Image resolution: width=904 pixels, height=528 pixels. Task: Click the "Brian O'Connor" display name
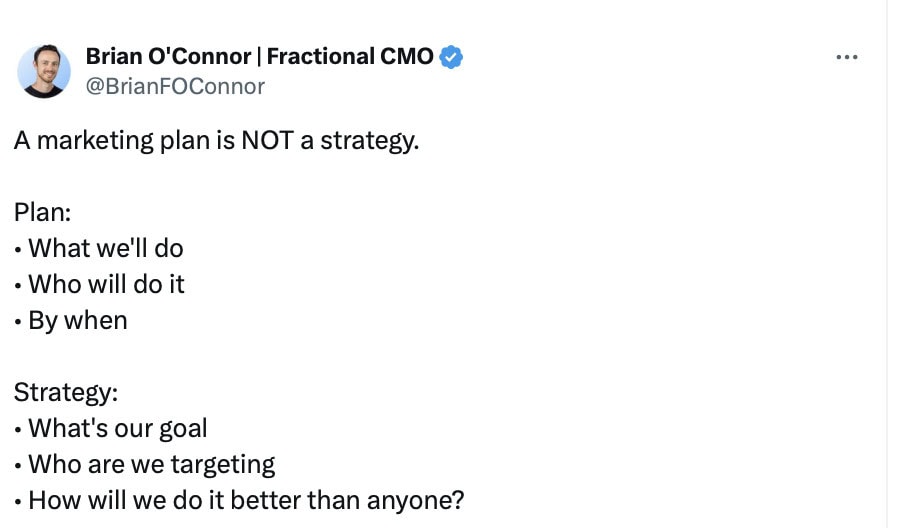(168, 56)
